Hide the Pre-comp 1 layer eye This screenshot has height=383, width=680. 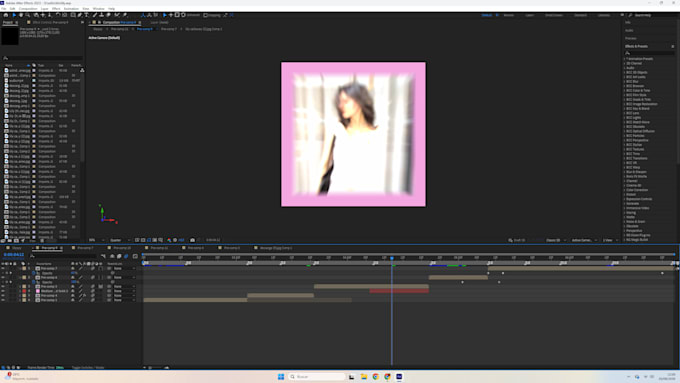(3, 300)
